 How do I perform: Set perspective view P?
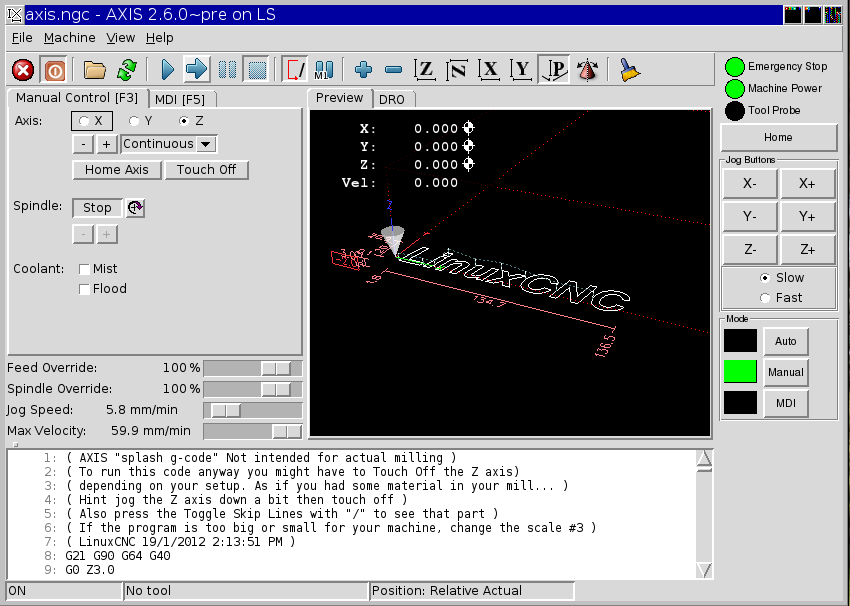tap(553, 70)
